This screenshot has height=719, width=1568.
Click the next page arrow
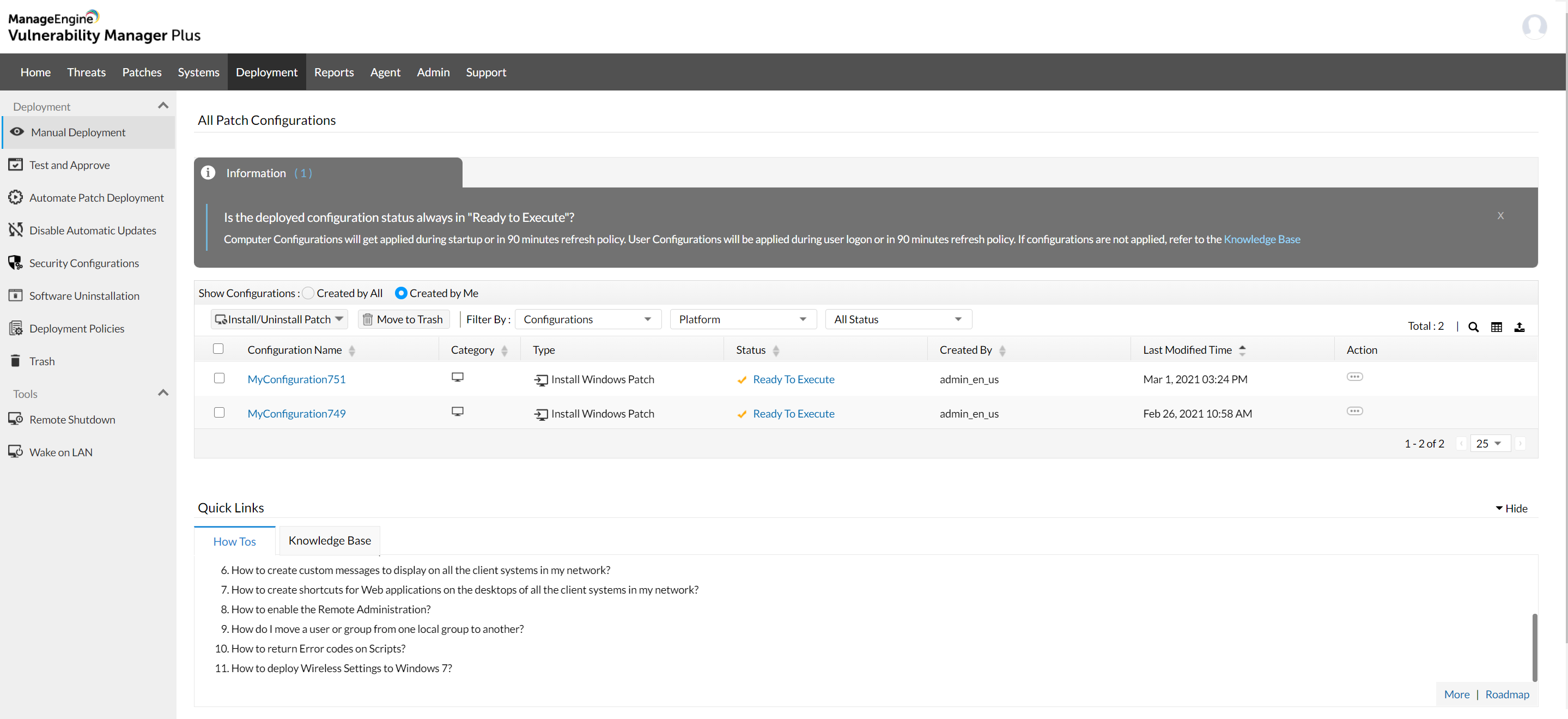1520,443
